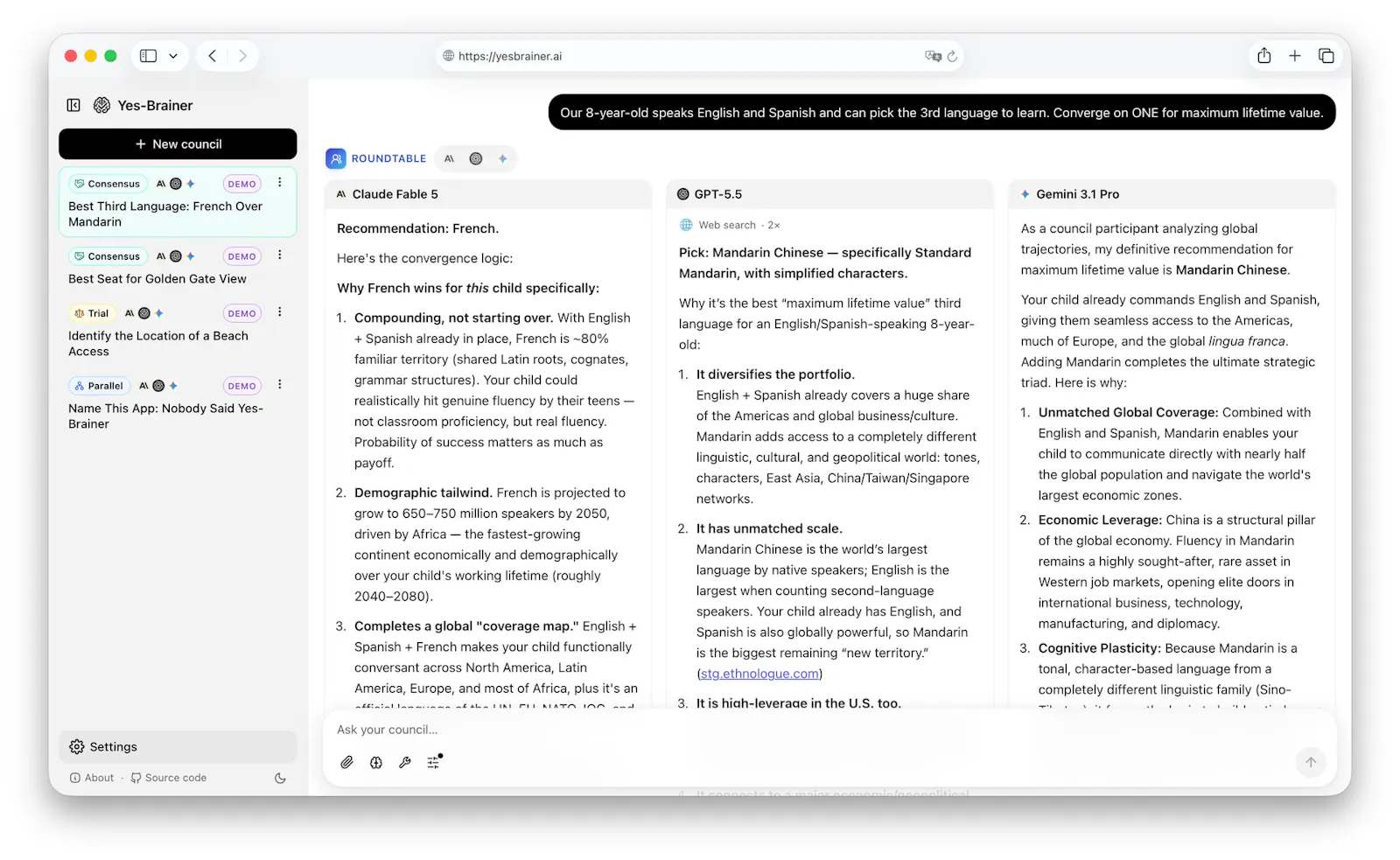Image resolution: width=1400 pixels, height=860 pixels.
Task: Toggle dark mode with the moon icon
Action: tap(280, 778)
